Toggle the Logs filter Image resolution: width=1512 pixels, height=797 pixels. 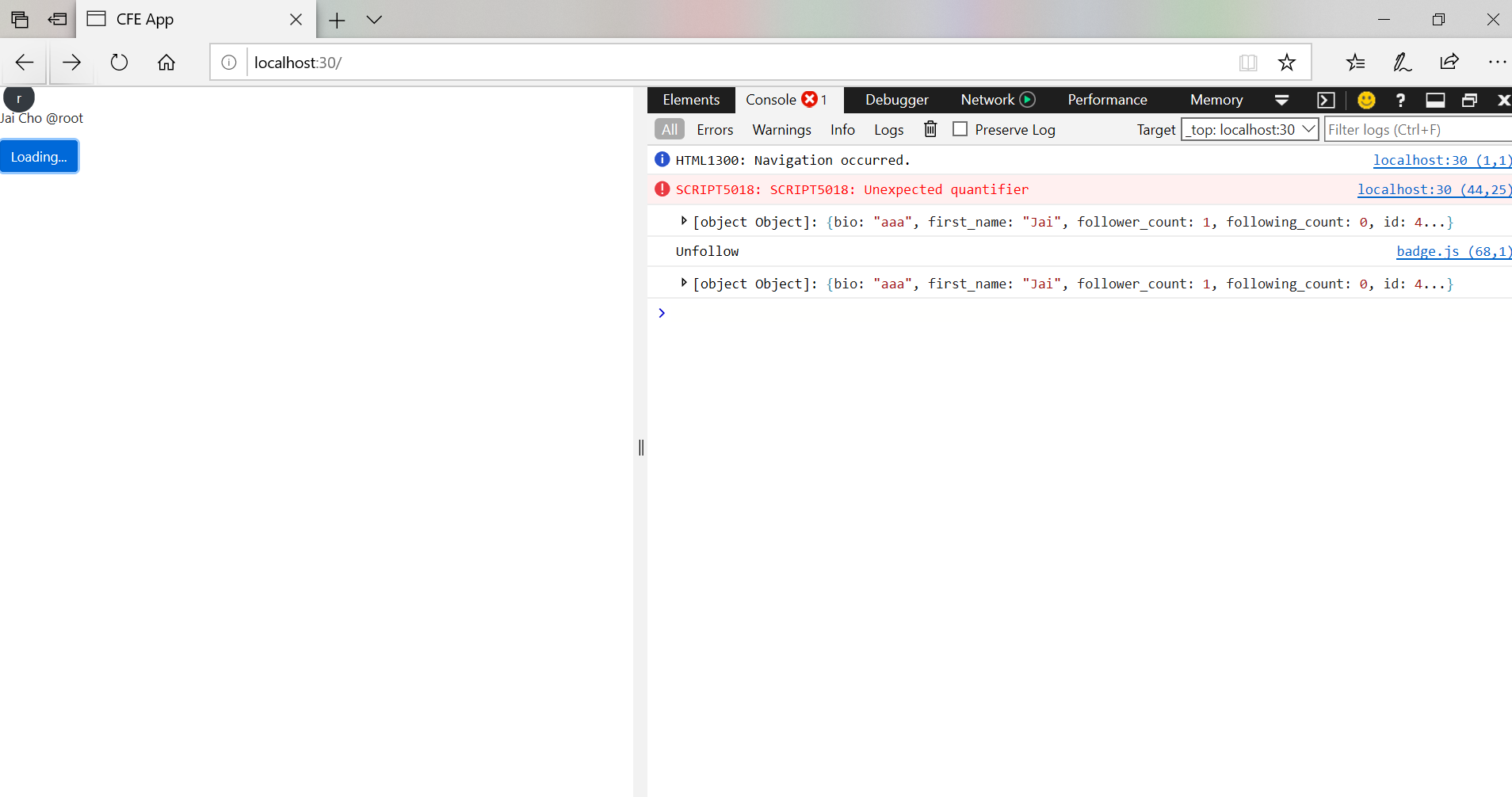pos(888,129)
